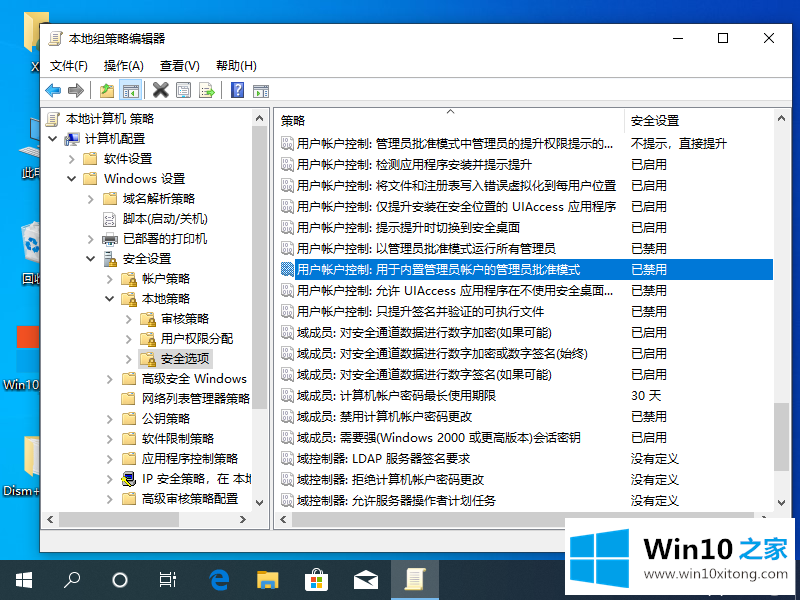Open taskbar Search magnifier

click(x=71, y=580)
